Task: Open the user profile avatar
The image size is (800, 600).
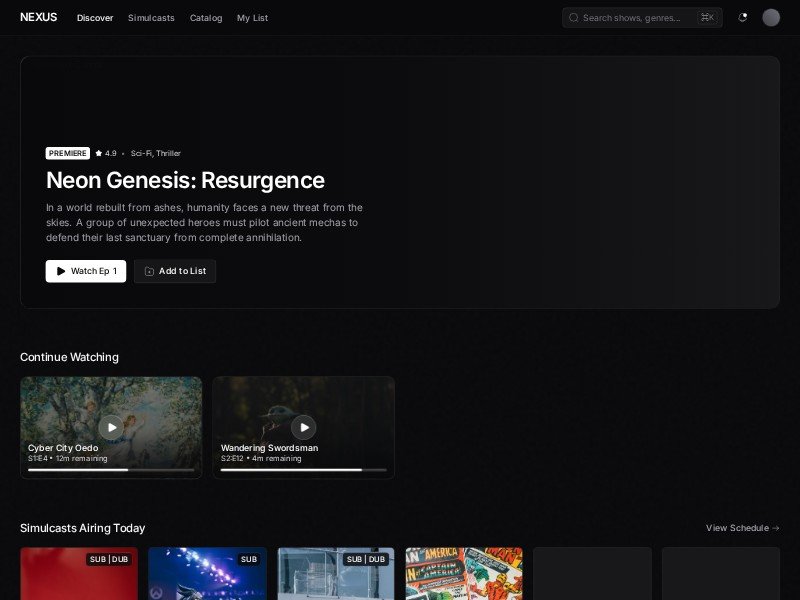Action: tap(771, 17)
